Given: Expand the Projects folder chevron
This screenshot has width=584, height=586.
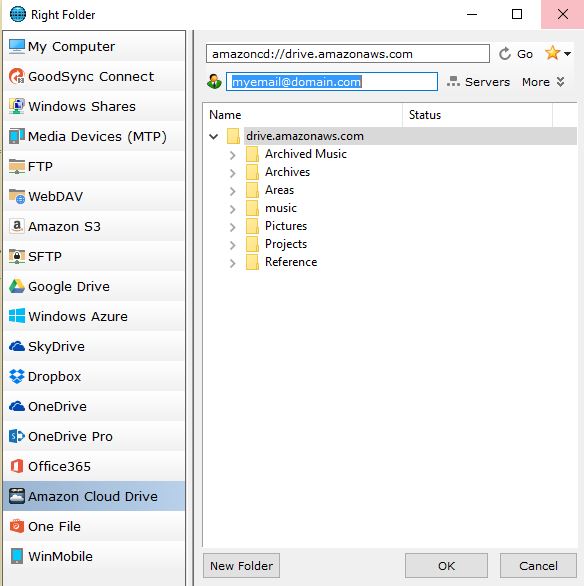Looking at the screenshot, I should 232,245.
